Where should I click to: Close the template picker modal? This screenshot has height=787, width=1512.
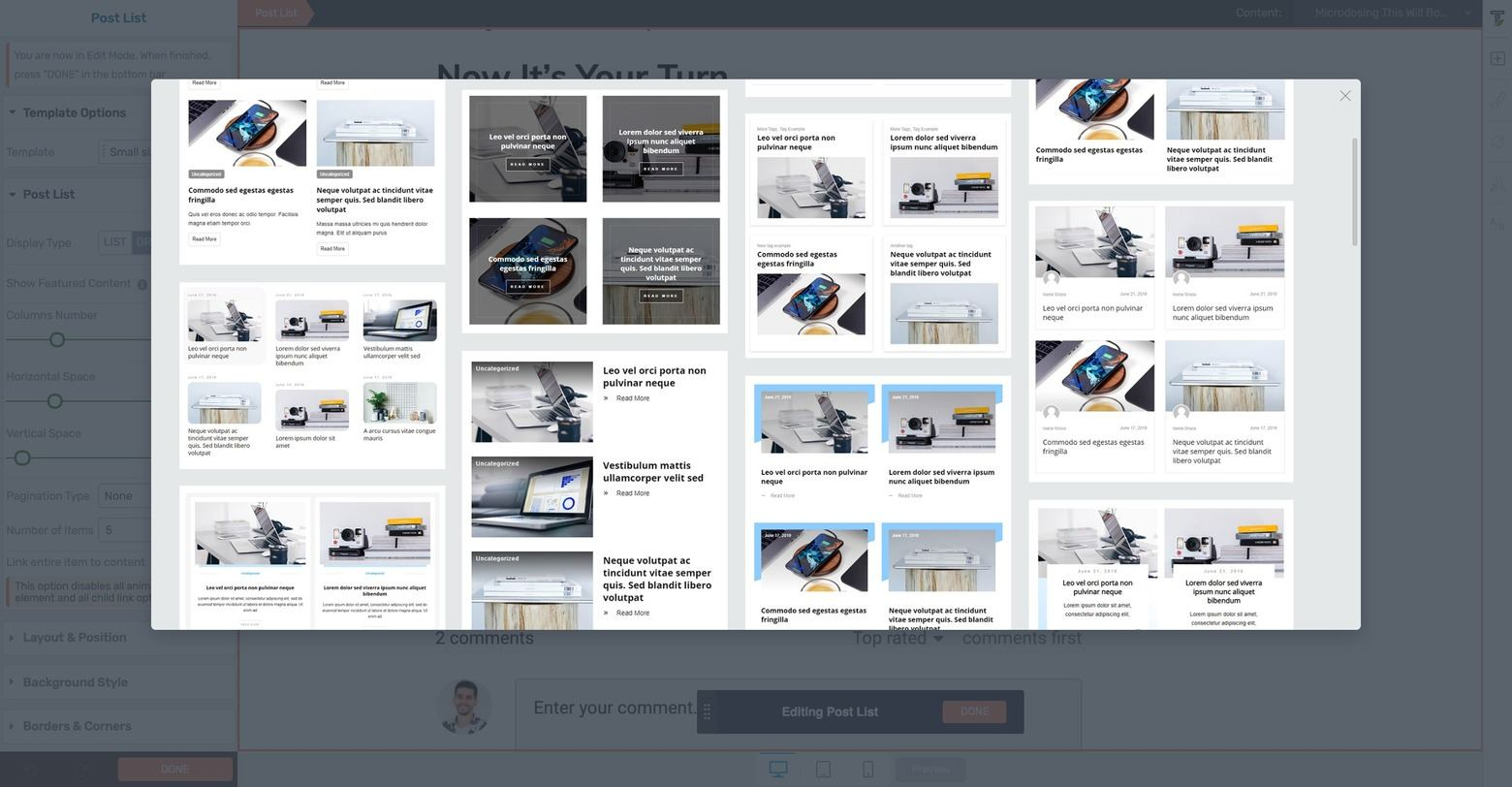[x=1344, y=96]
